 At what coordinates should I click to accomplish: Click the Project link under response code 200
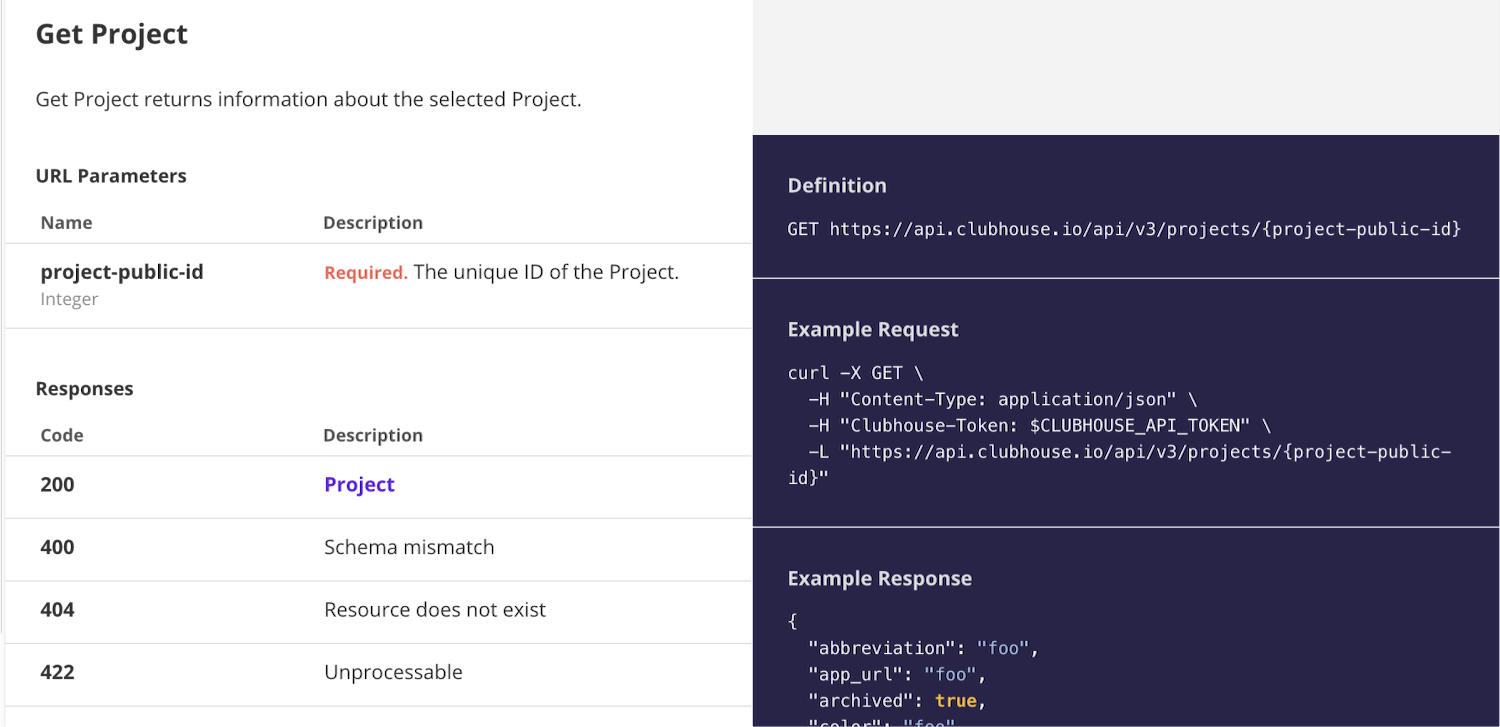click(359, 484)
